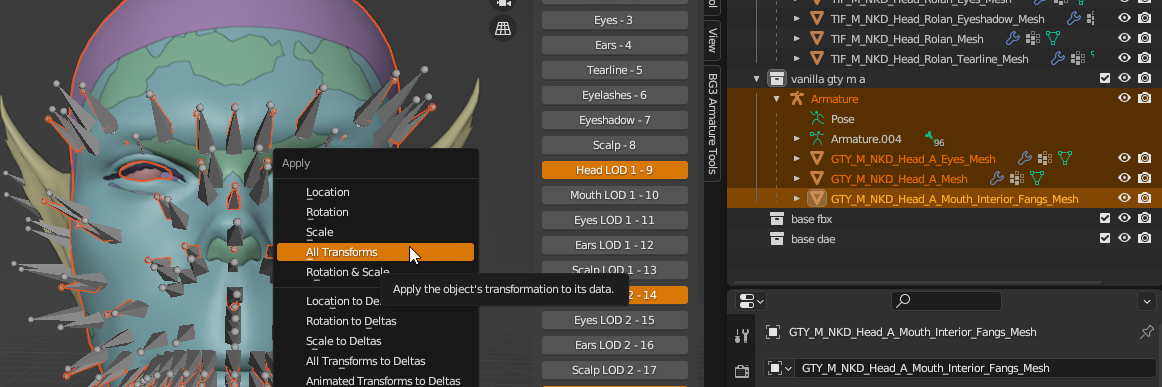Click wrench icon on TIF_M_NKD_Head_Rolan_Tearline_Mesh row
This screenshot has height=387, width=1162.
tap(1058, 58)
